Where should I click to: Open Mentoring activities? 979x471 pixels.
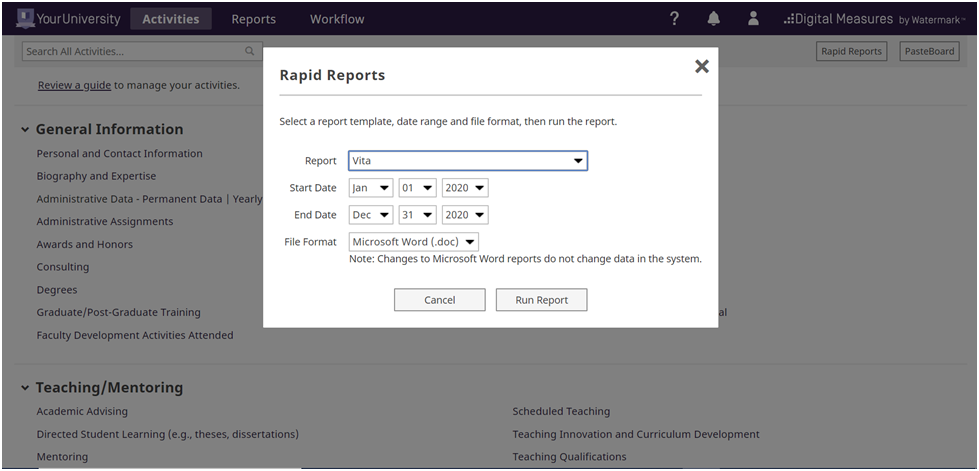62,457
